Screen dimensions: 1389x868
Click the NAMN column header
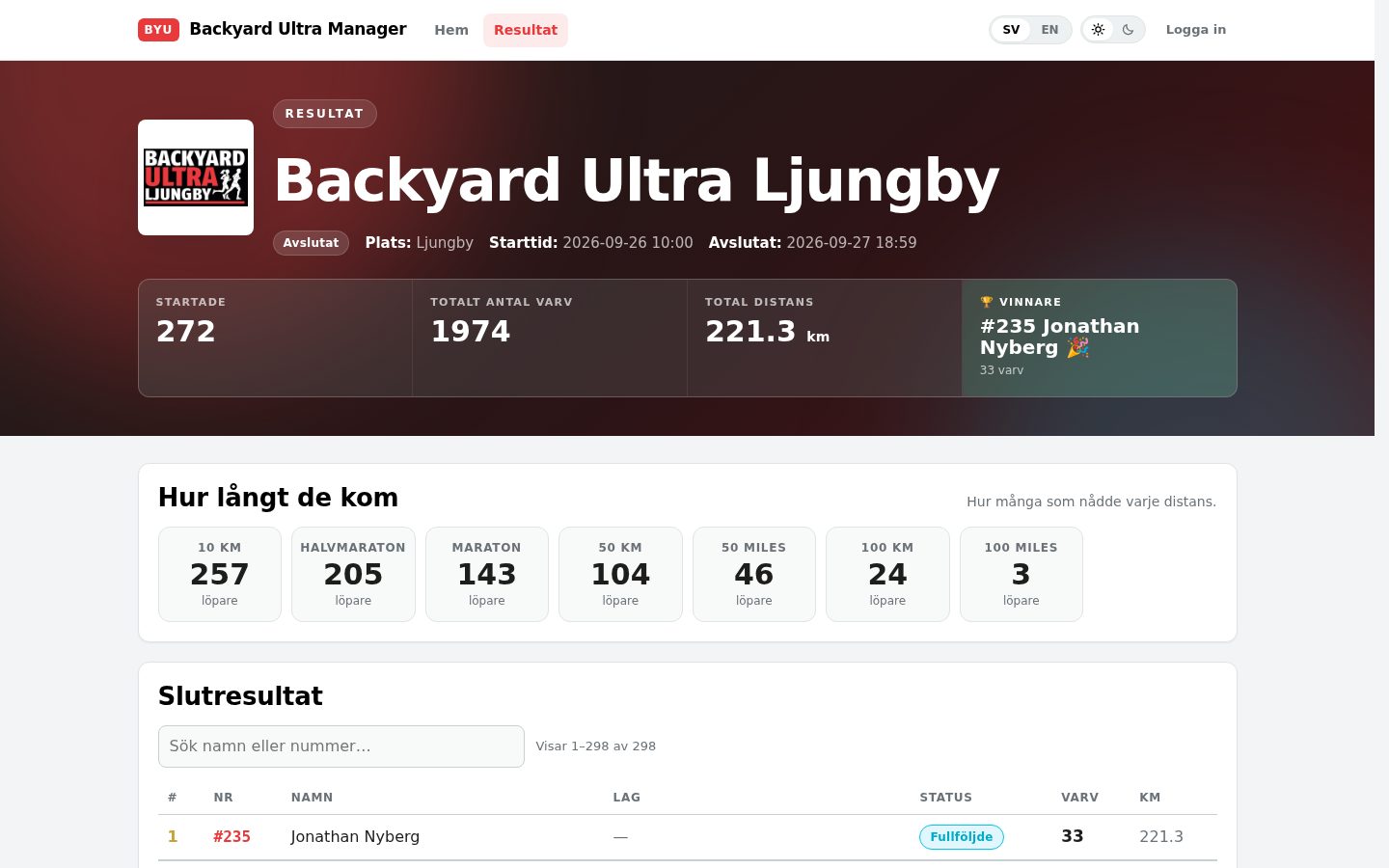[312, 798]
